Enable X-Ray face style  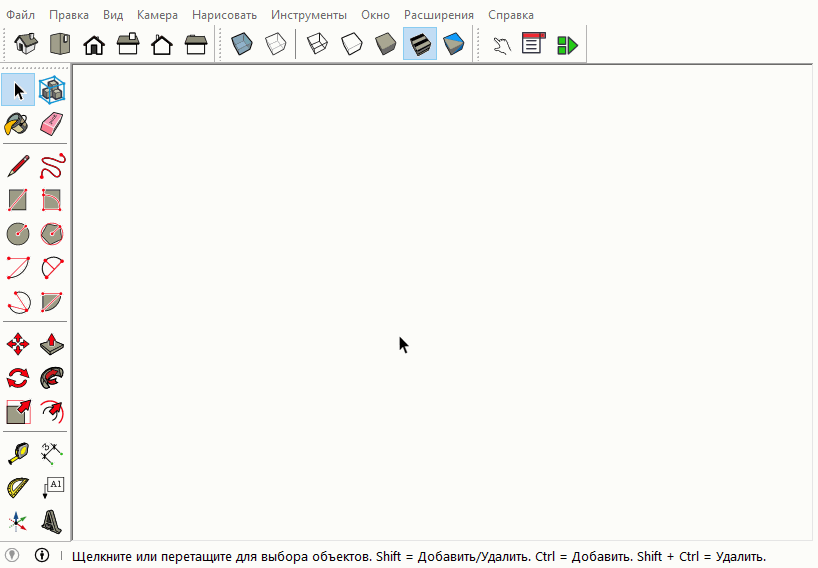click(242, 44)
